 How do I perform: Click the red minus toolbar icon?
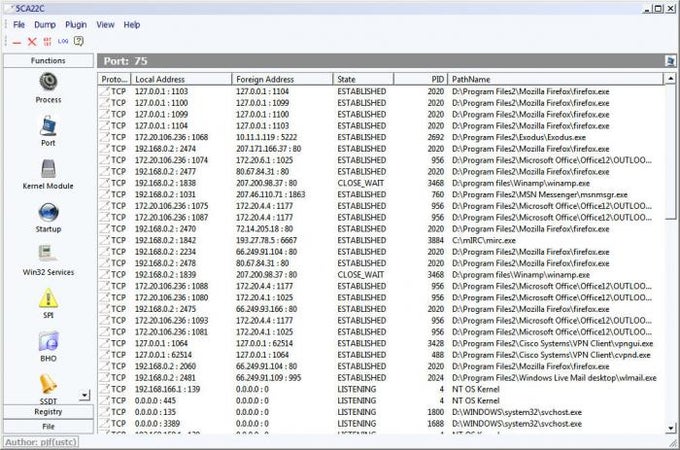click(x=17, y=42)
